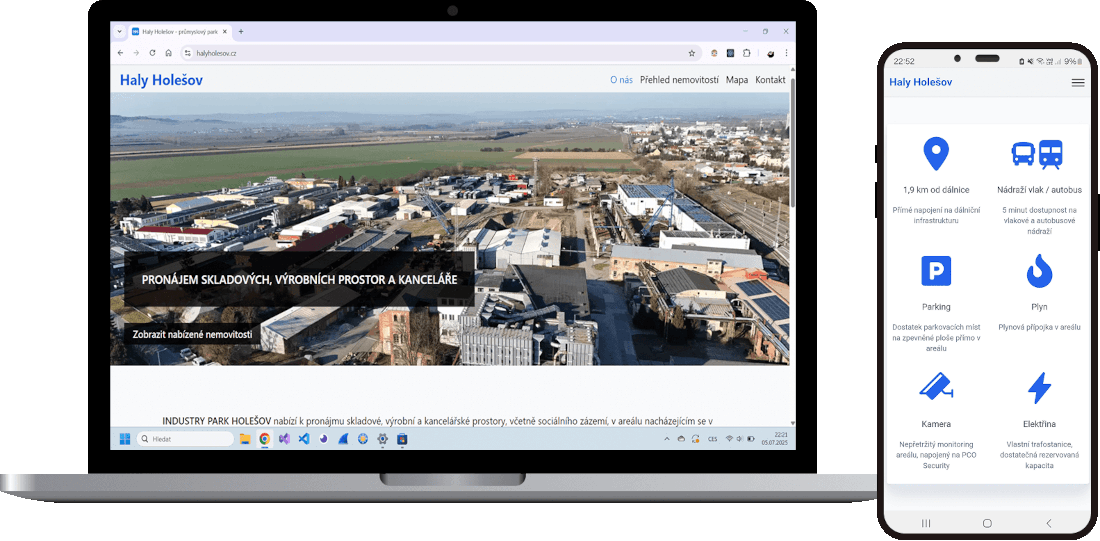Open Chrome's three-dot menu
The width and height of the screenshot is (1100, 541).
[786, 53]
